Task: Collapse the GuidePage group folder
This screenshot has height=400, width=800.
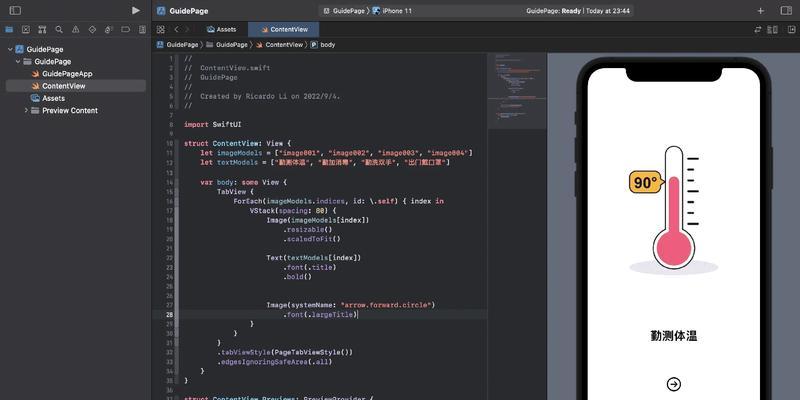Action: click(18, 62)
